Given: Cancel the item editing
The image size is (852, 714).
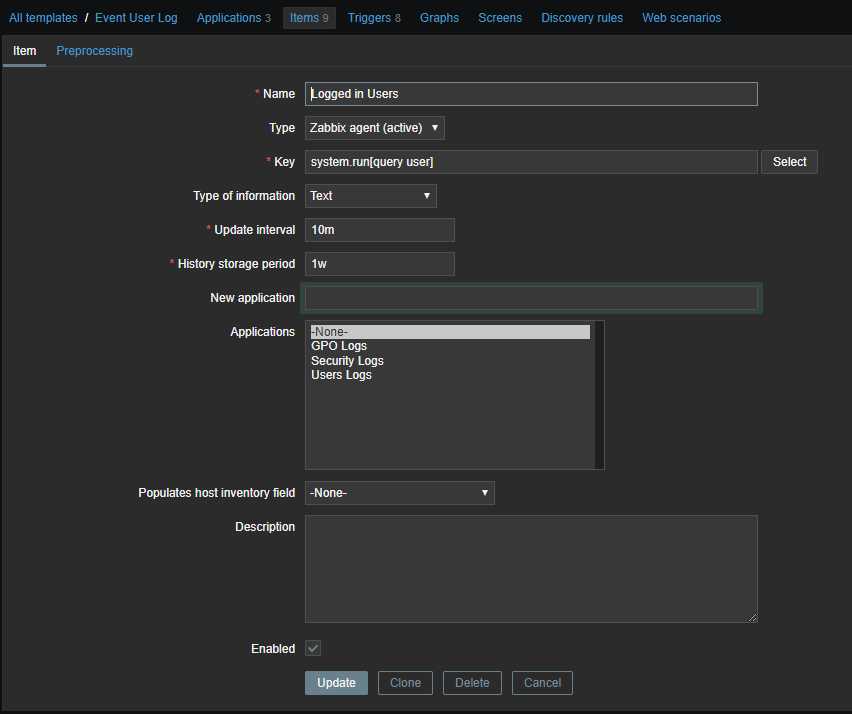Looking at the screenshot, I should [542, 683].
